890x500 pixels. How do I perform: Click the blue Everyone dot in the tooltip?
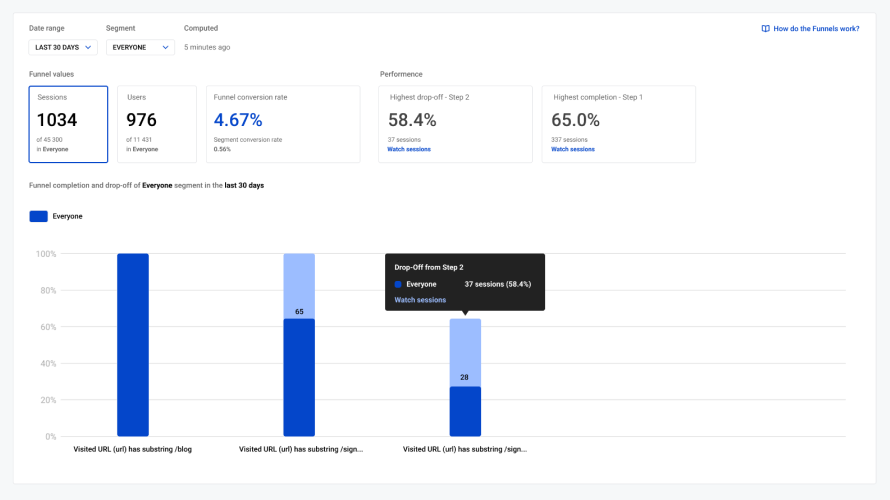[x=398, y=284]
